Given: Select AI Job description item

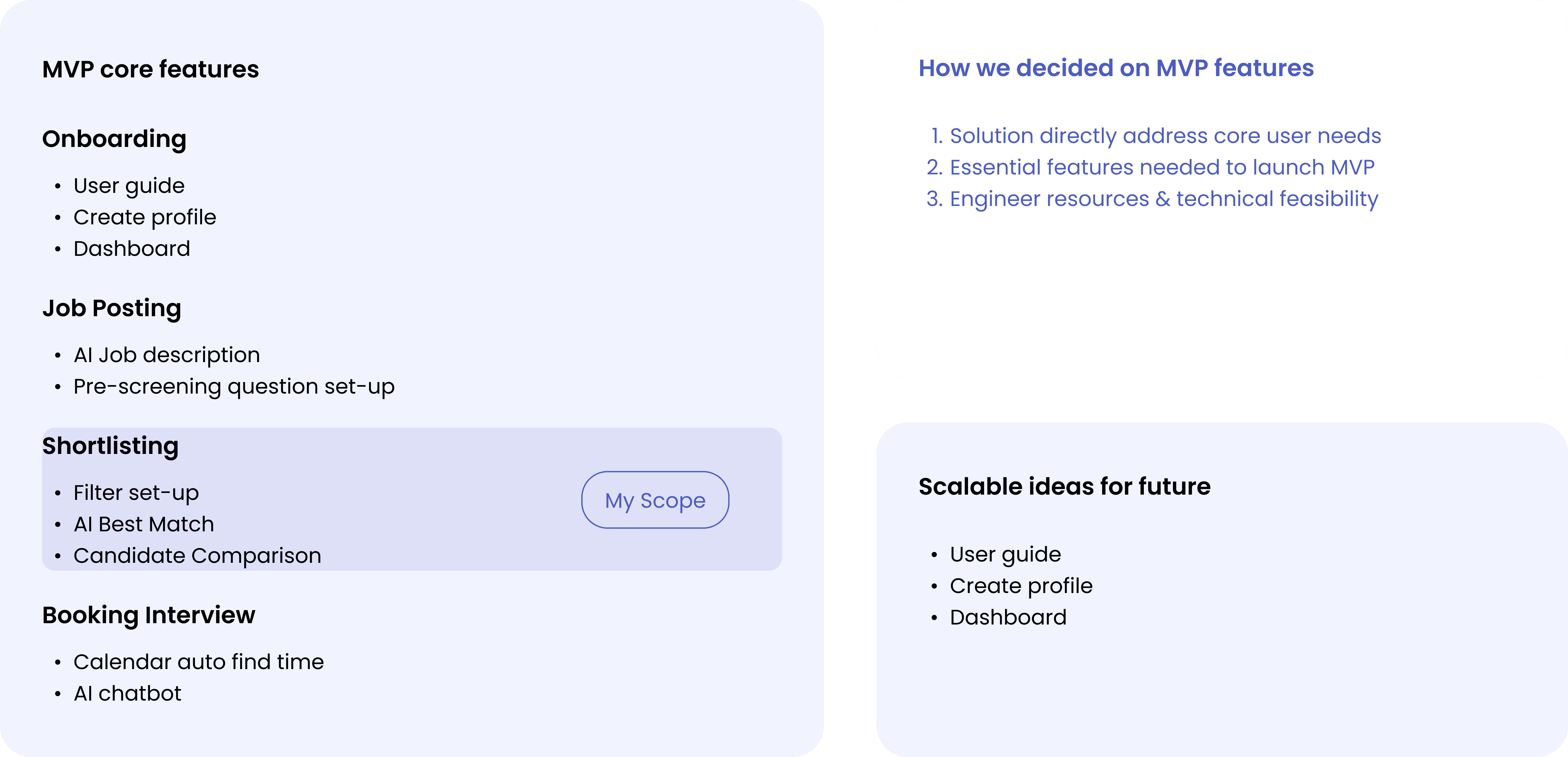Looking at the screenshot, I should [167, 355].
